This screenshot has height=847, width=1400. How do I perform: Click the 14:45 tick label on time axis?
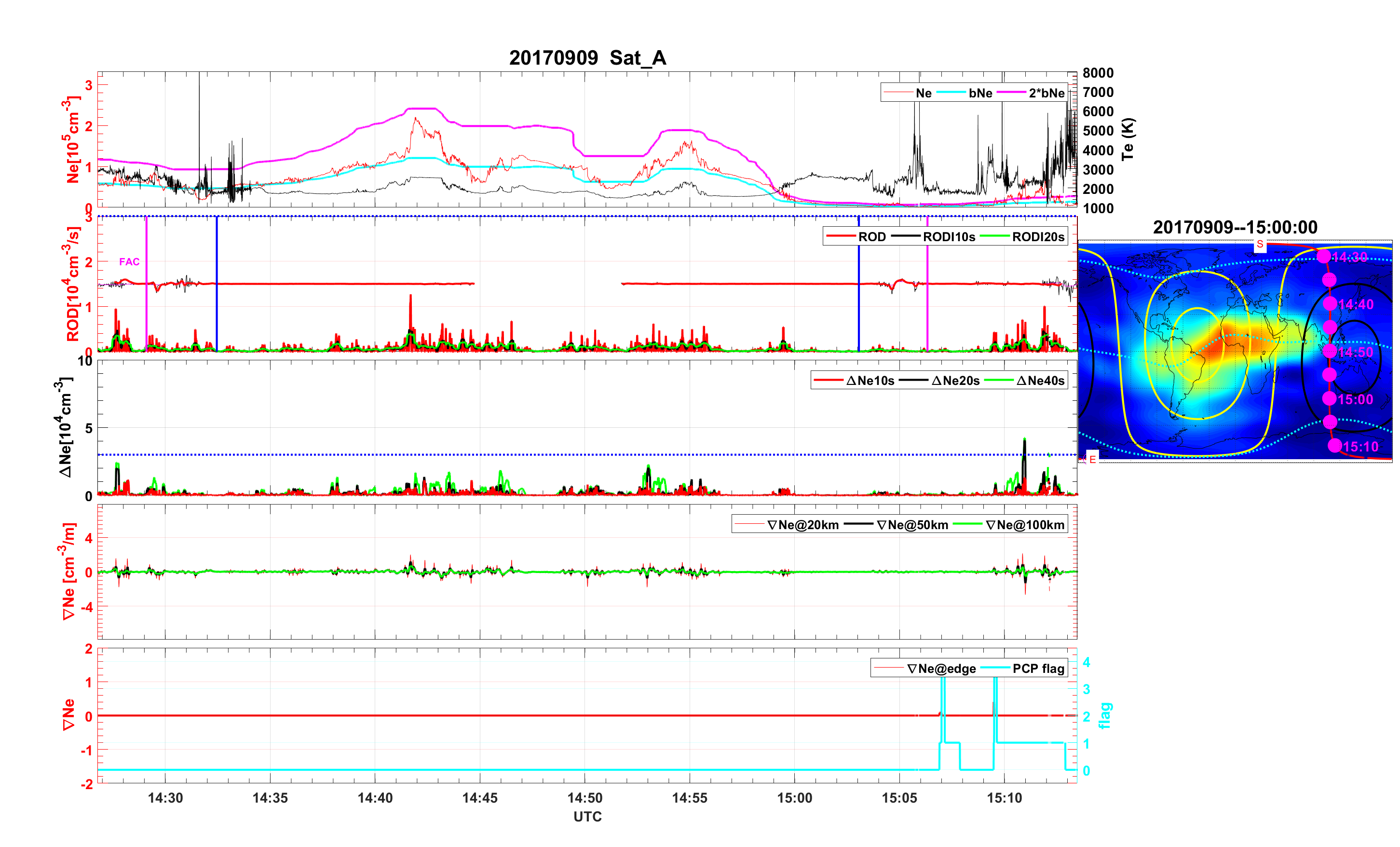tap(479, 797)
